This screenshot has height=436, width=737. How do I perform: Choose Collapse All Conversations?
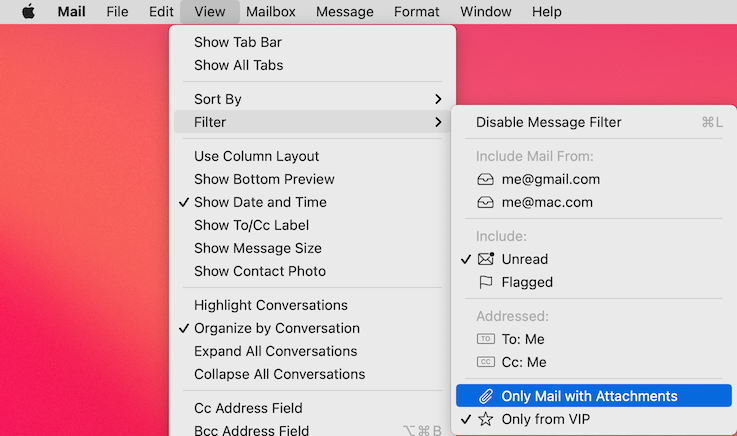tap(312, 374)
